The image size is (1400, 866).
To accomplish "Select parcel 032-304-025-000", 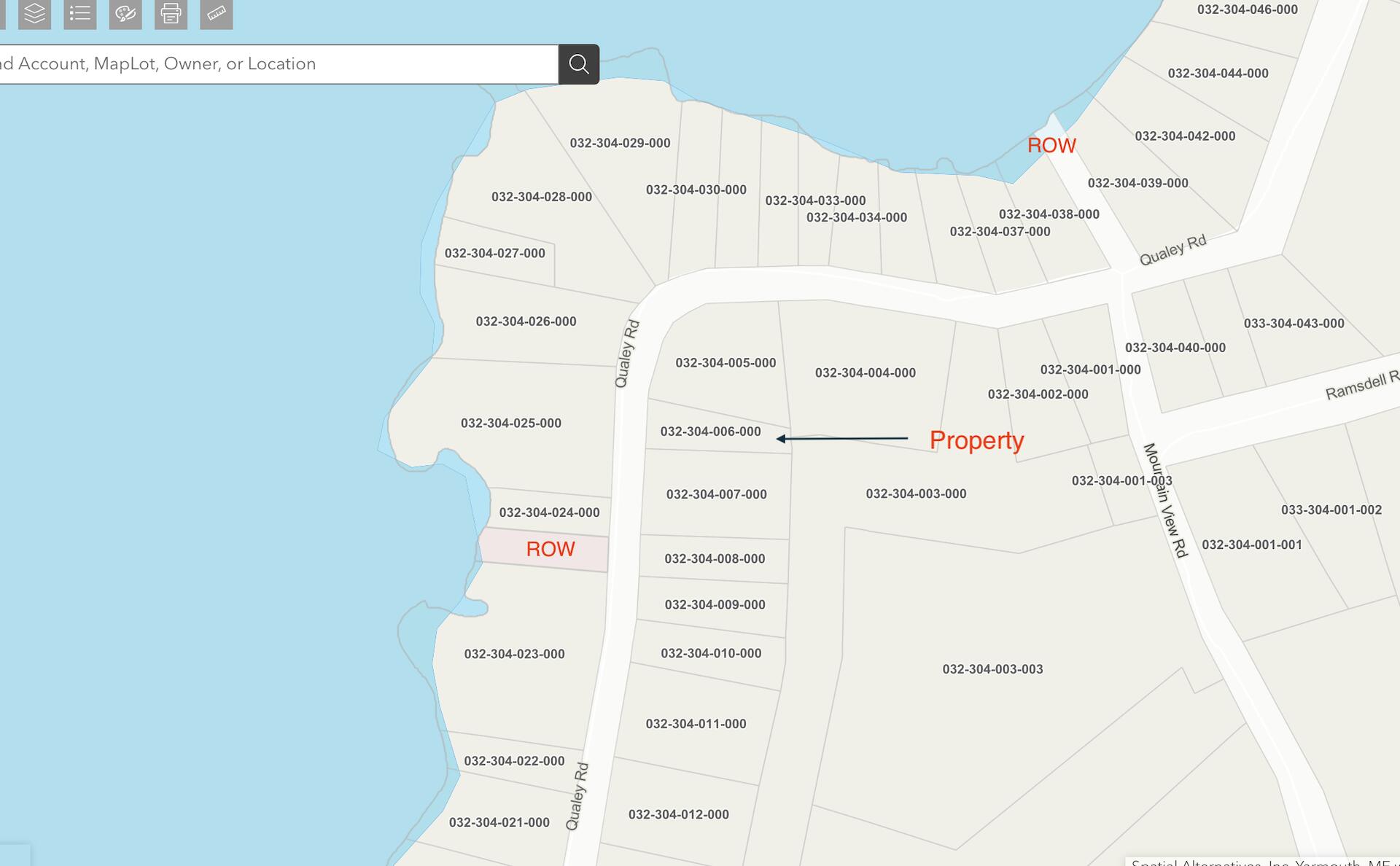I will pyautogui.click(x=510, y=423).
